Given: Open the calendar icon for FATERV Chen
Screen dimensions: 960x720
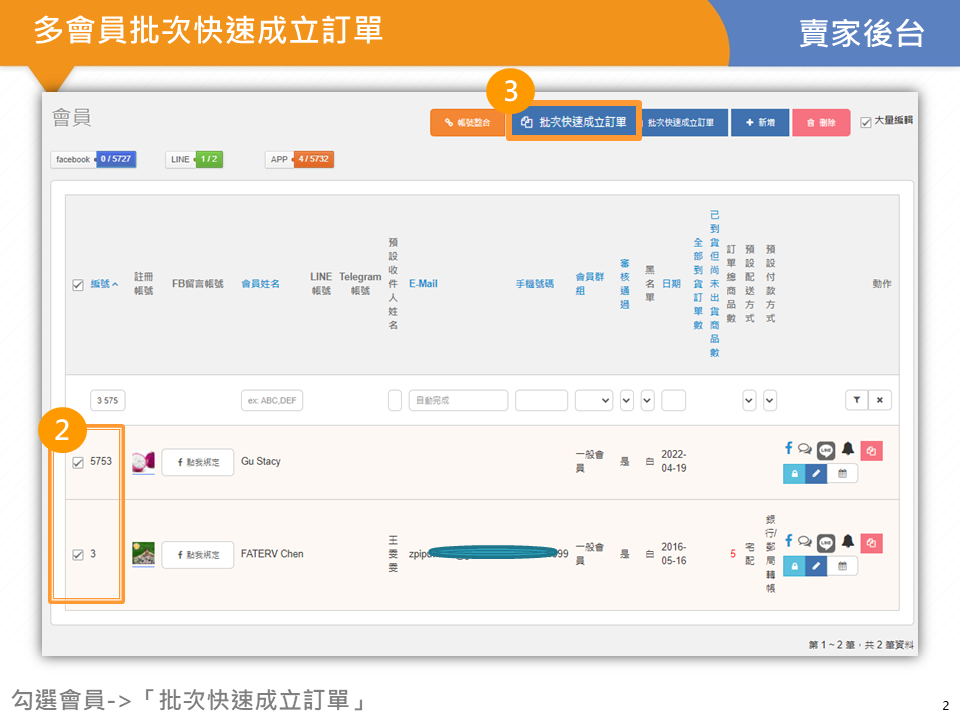Looking at the screenshot, I should click(843, 566).
